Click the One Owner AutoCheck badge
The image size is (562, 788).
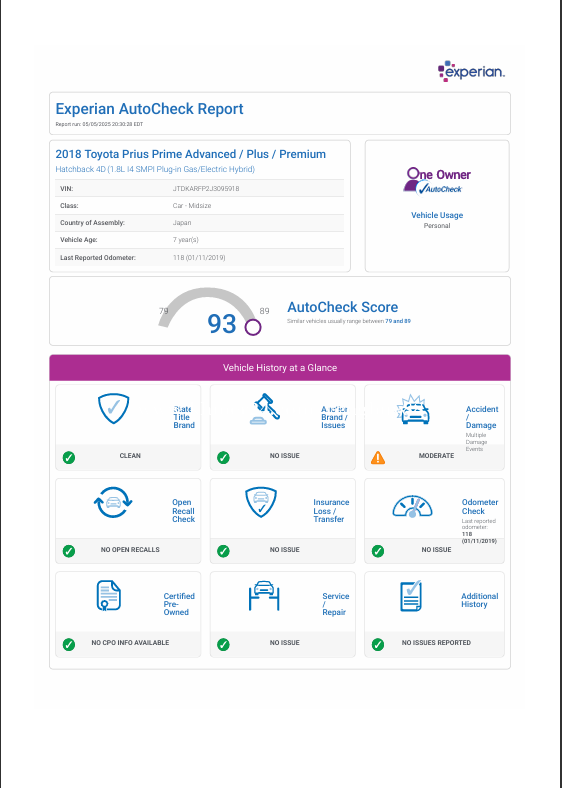tap(437, 180)
